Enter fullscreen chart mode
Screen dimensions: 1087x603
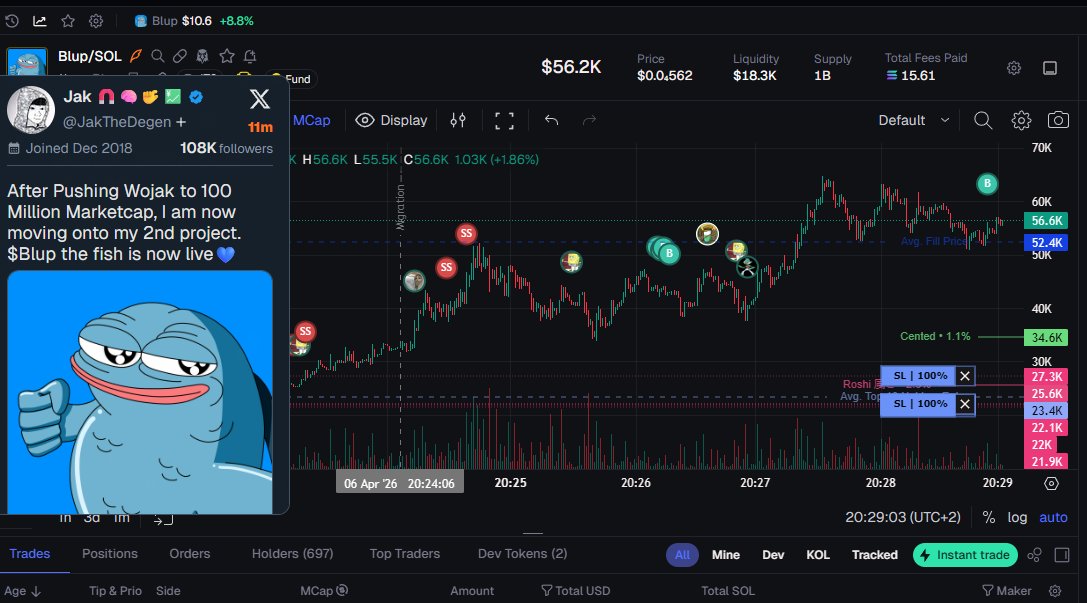coord(504,121)
